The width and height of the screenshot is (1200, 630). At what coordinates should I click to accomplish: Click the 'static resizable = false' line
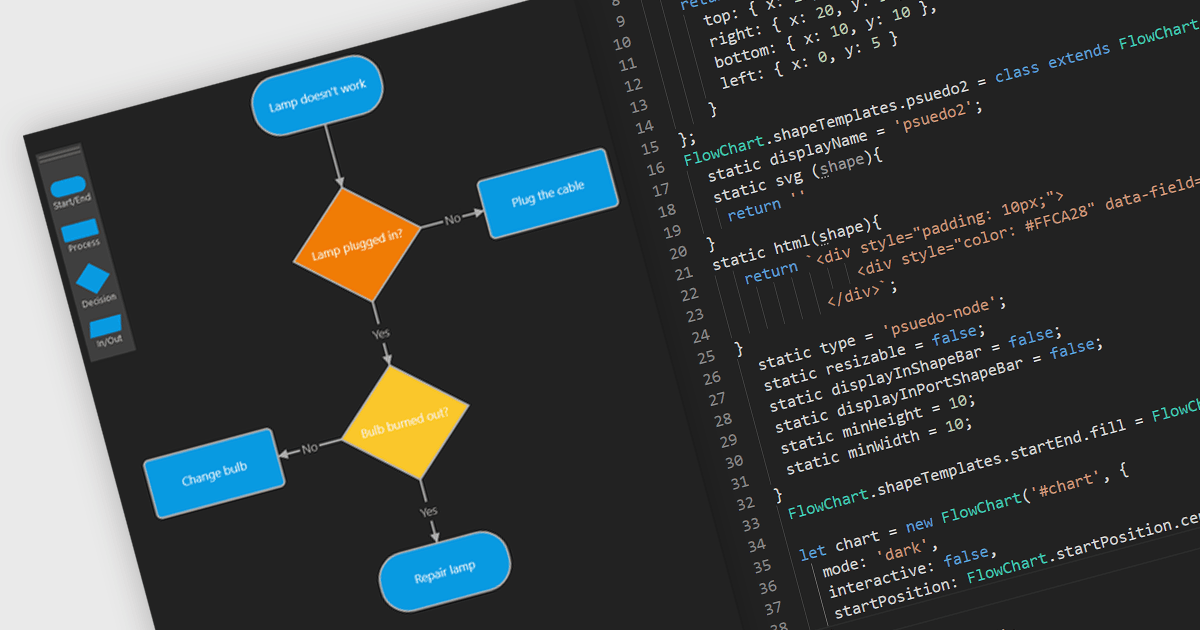pos(874,356)
